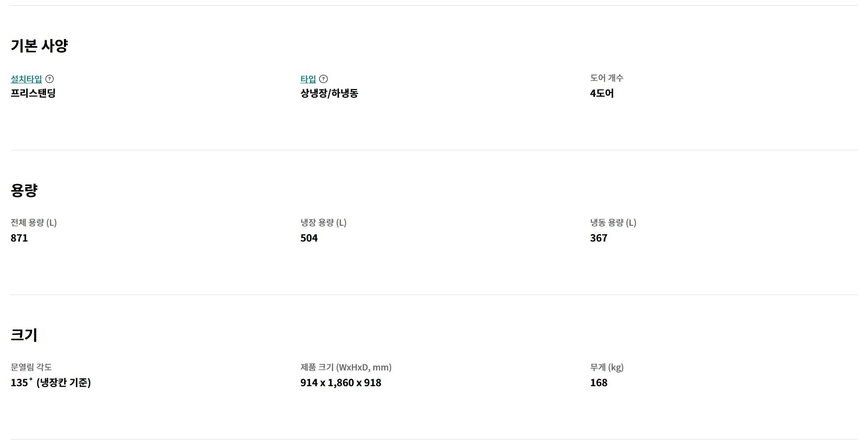Image resolution: width=860 pixels, height=441 pixels.
Task: Click the 도어 개수 label
Action: click(606, 78)
